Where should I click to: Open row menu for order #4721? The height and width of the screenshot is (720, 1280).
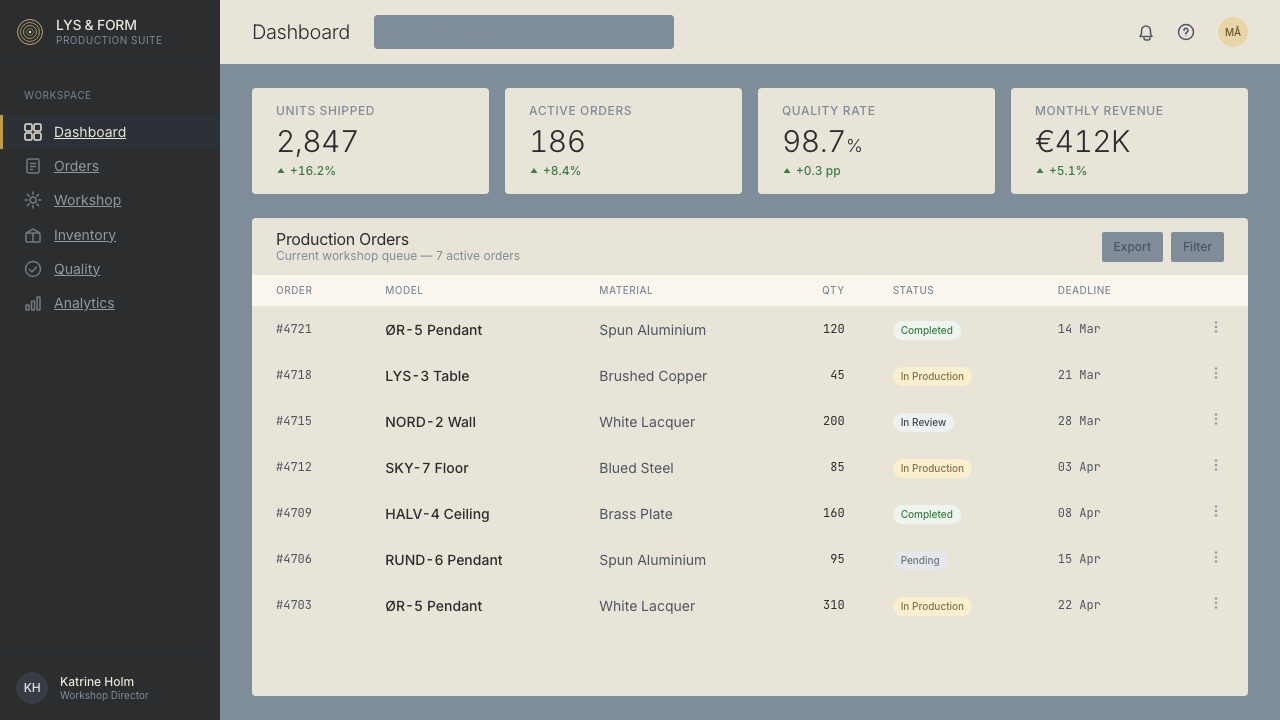click(x=1216, y=328)
